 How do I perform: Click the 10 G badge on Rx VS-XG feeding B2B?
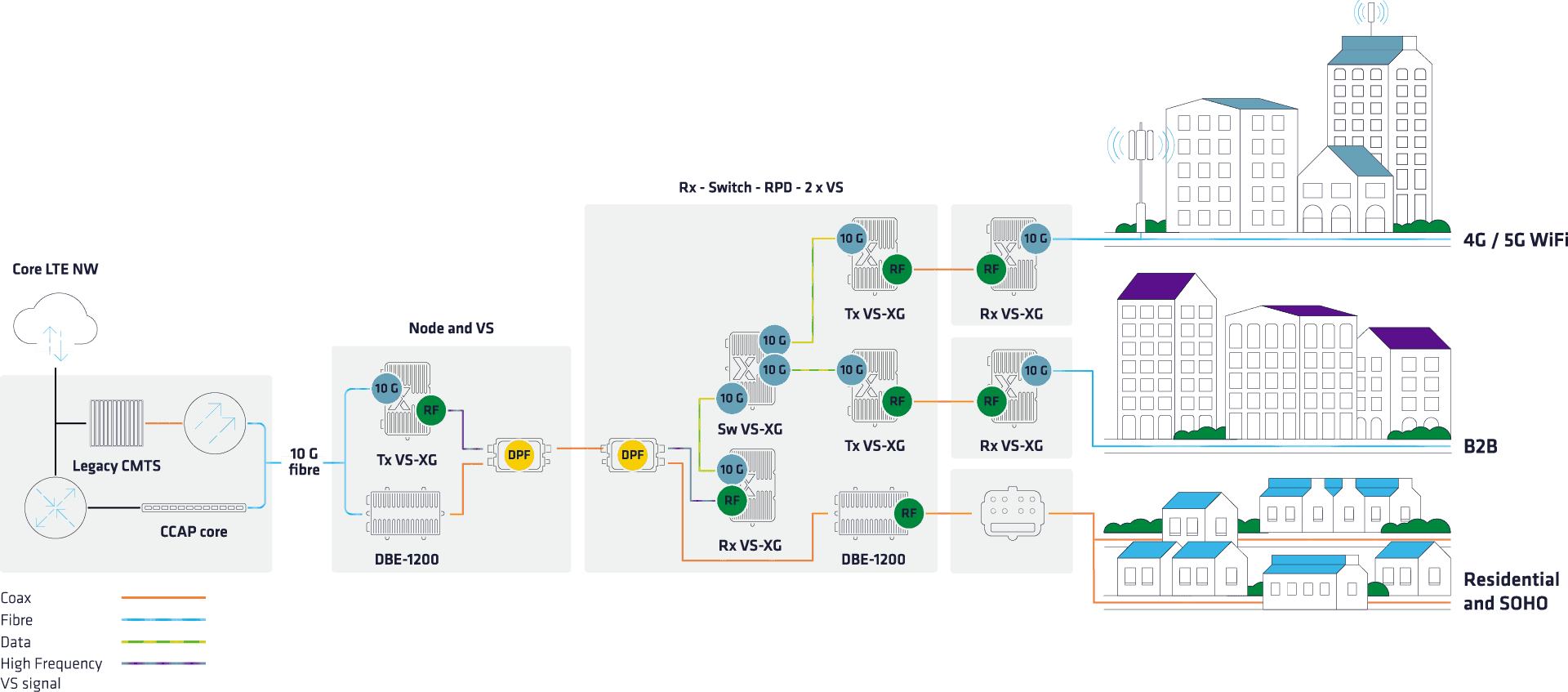point(1036,371)
